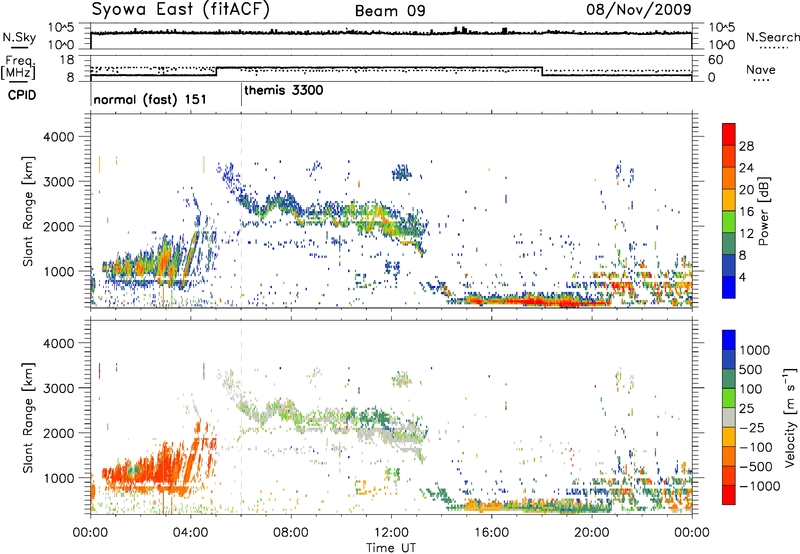
Task: Click the '4000' tick of the power panel
Action: tap(58, 137)
